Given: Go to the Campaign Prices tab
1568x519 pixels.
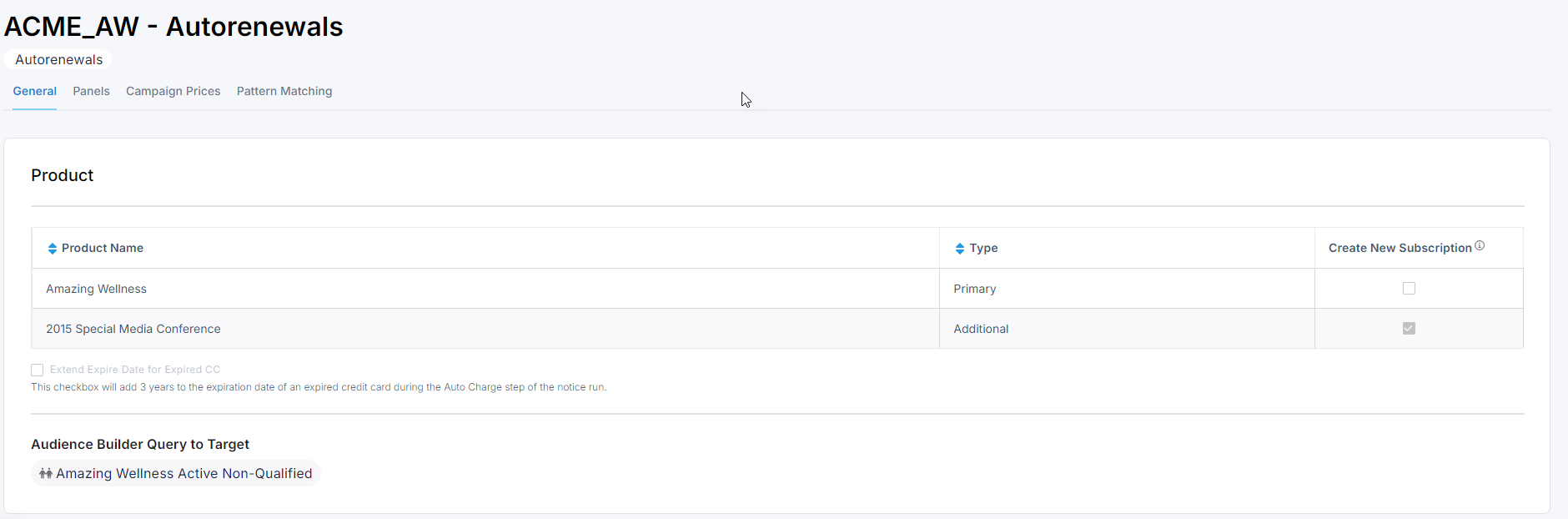Looking at the screenshot, I should (173, 91).
